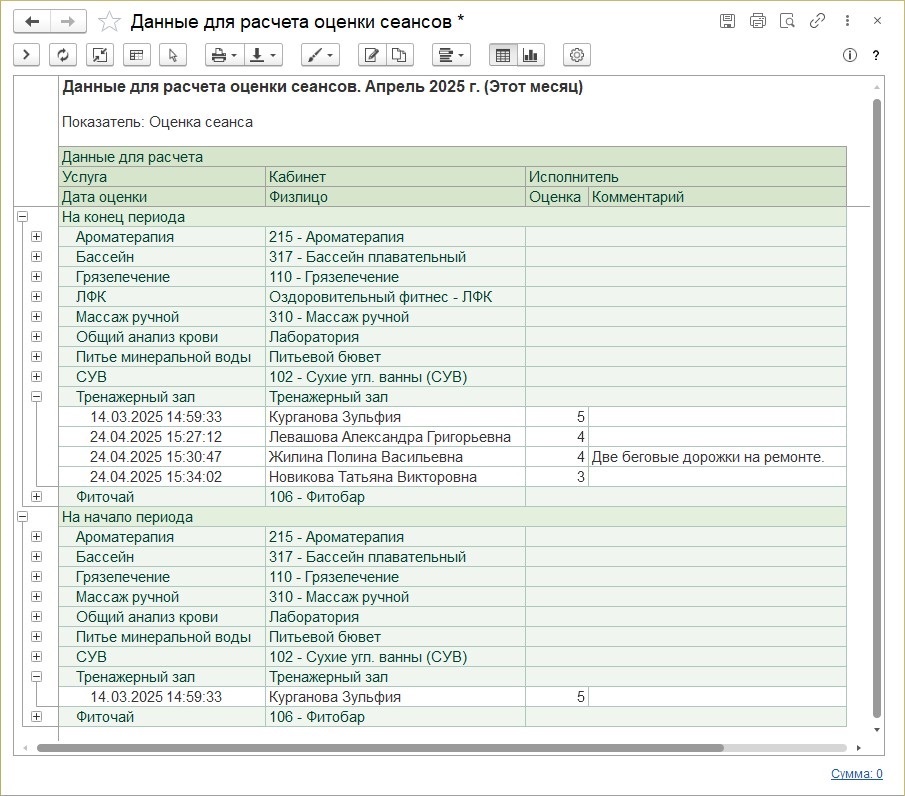This screenshot has height=796, width=905.
Task: Click the horizontal scrollbar at bottom
Action: [380, 747]
